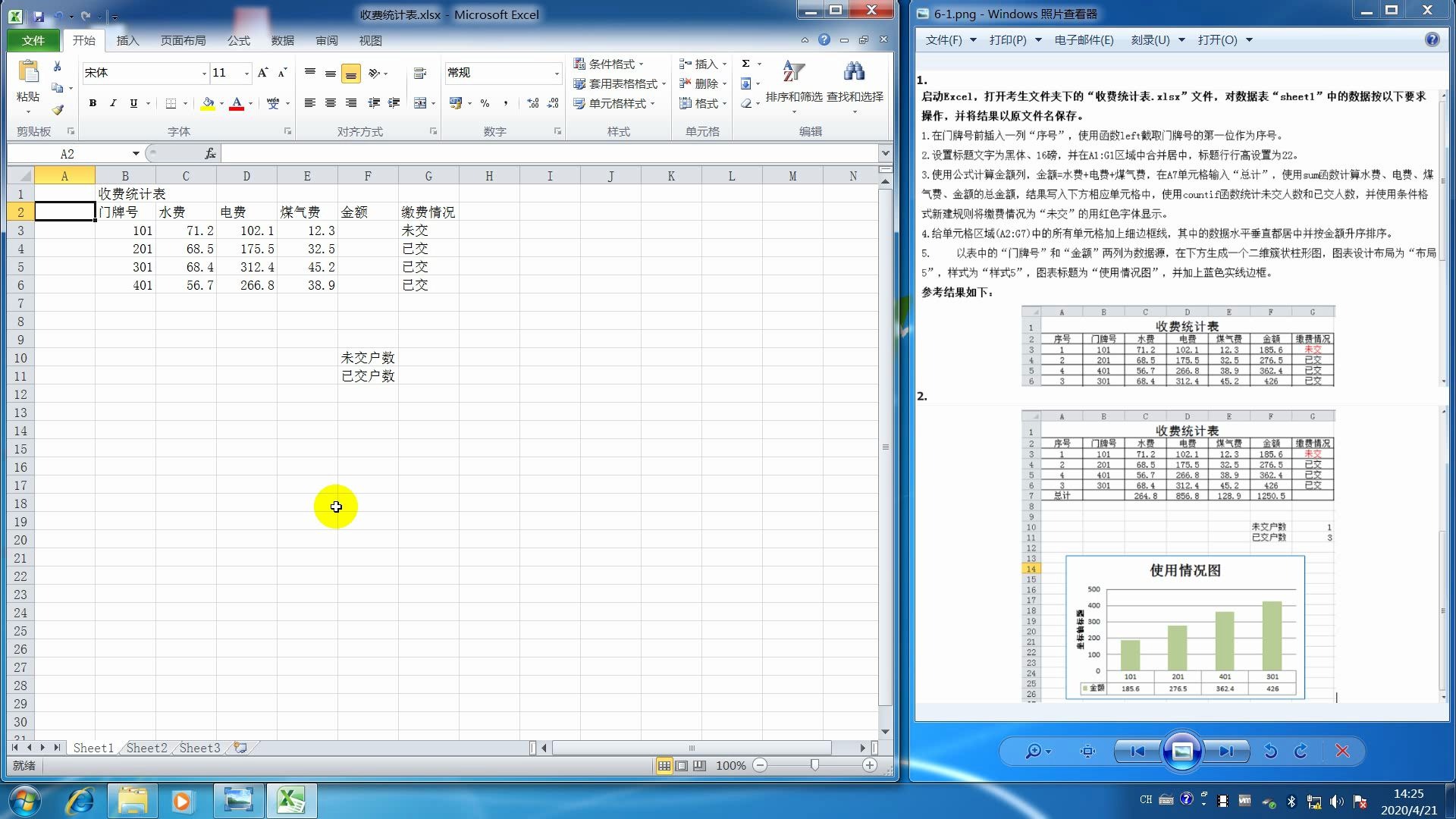Select cell F3 under 金额
Viewport: 1456px width, 819px height.
click(x=368, y=231)
